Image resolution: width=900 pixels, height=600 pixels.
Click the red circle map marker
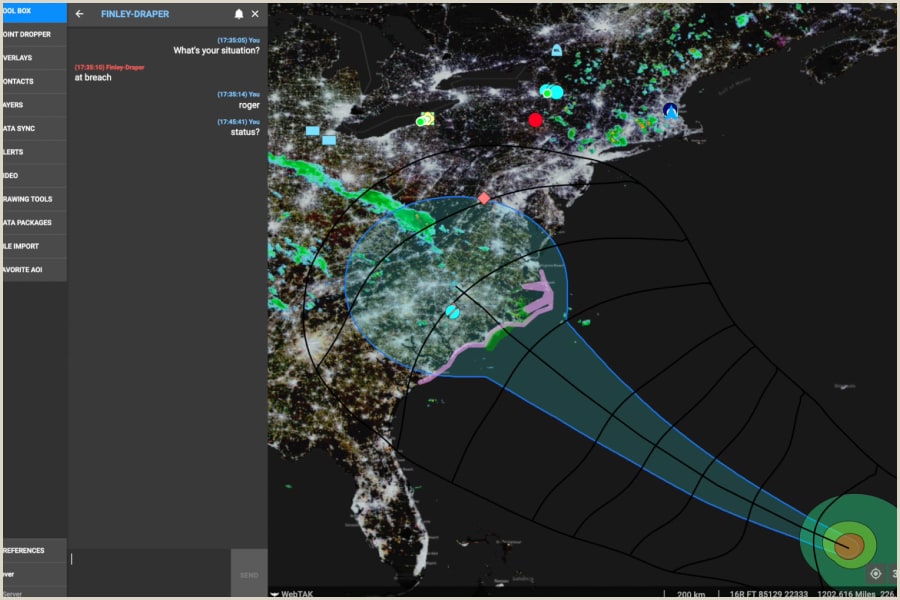[535, 120]
